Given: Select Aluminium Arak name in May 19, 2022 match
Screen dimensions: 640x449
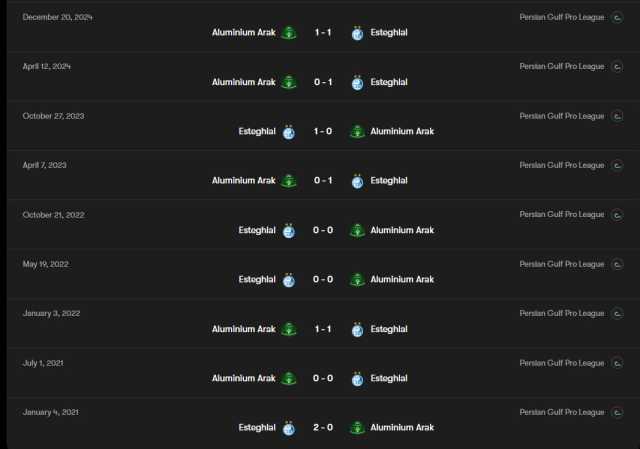Looking at the screenshot, I should click(x=402, y=279).
